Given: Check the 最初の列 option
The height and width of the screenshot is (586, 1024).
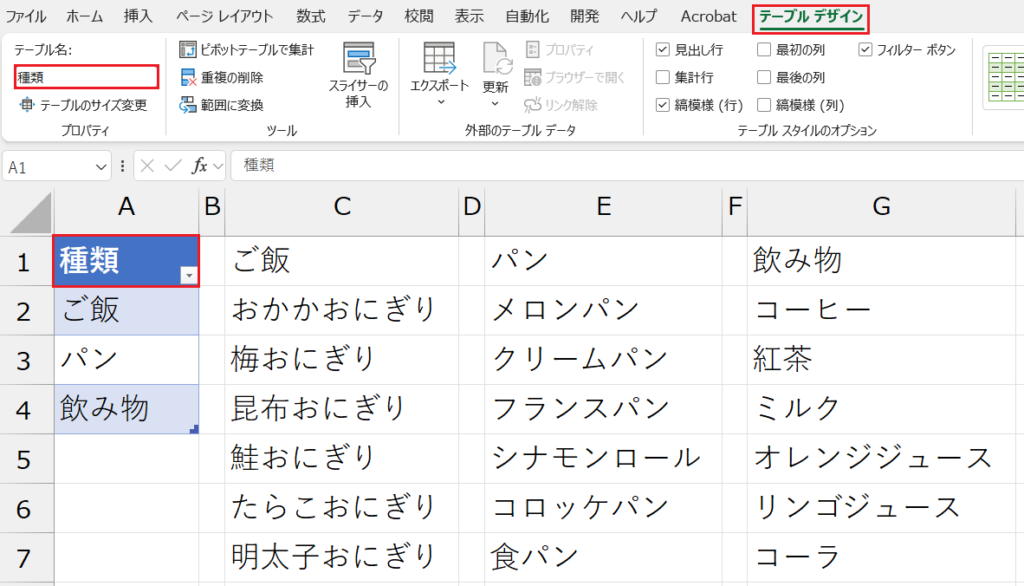Looking at the screenshot, I should 764,48.
